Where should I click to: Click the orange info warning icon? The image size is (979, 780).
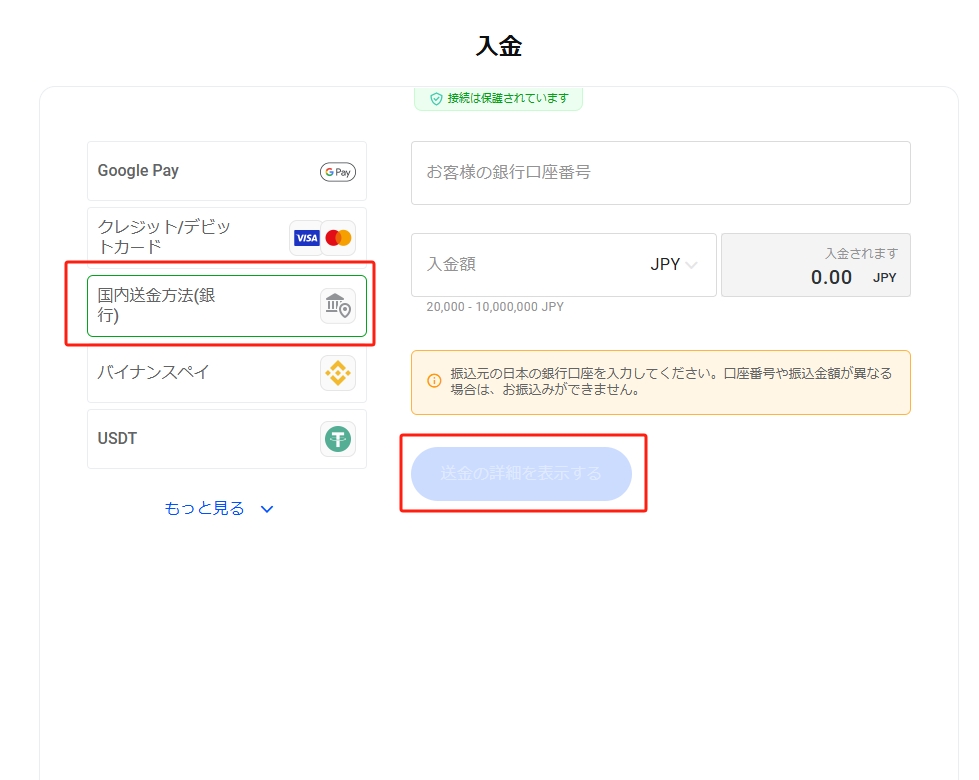pyautogui.click(x=434, y=381)
